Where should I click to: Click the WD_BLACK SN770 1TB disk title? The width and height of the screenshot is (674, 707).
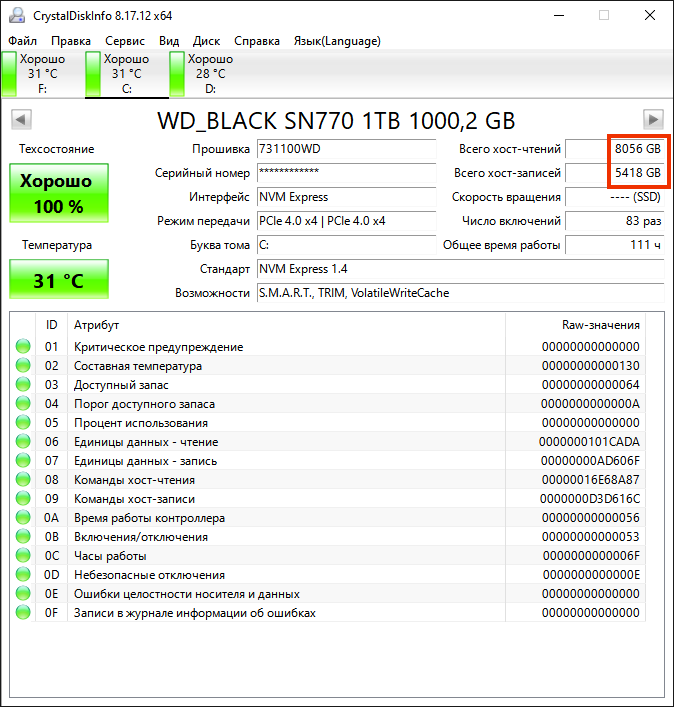coord(336,120)
